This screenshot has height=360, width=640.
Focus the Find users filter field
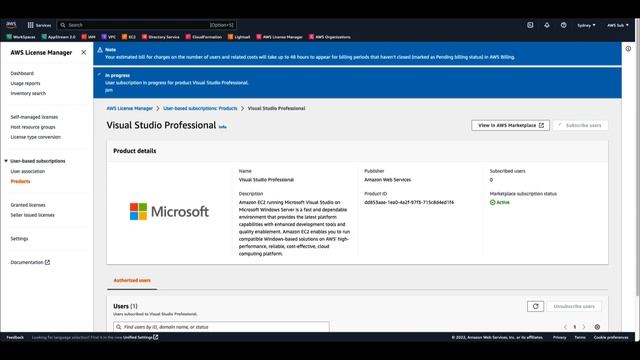pos(221,327)
